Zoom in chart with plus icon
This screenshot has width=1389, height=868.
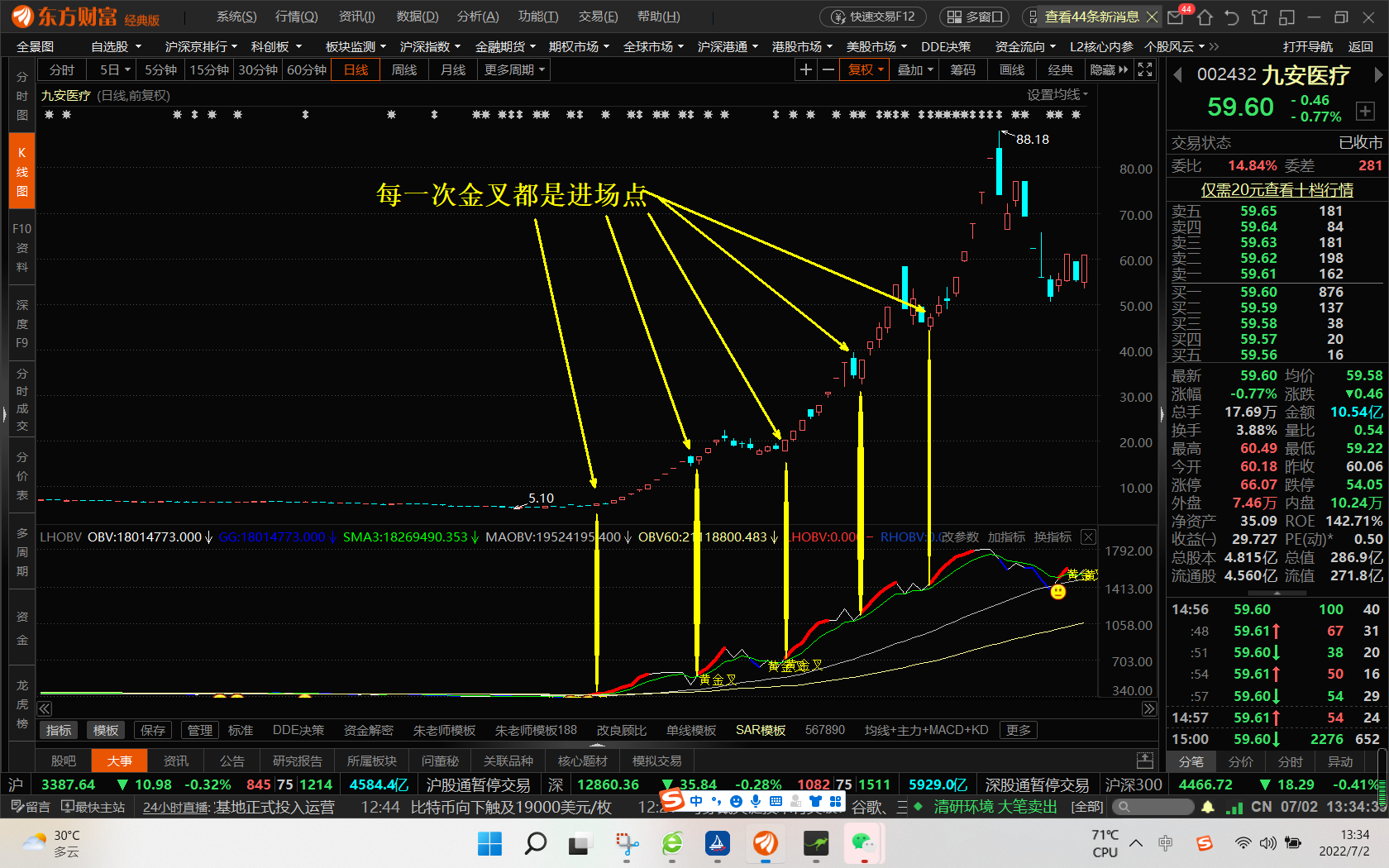pos(806,70)
